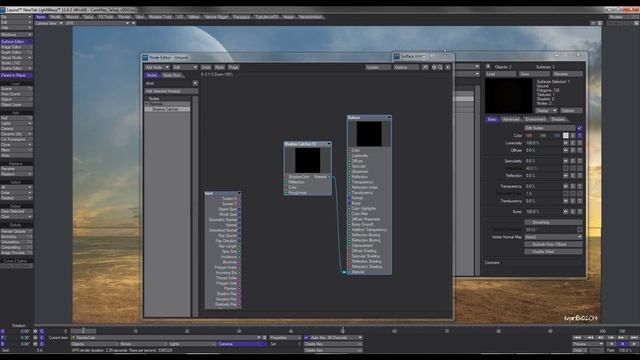Toggle the B rotation channel button
The height and width of the screenshot is (360, 640).
[3, 344]
